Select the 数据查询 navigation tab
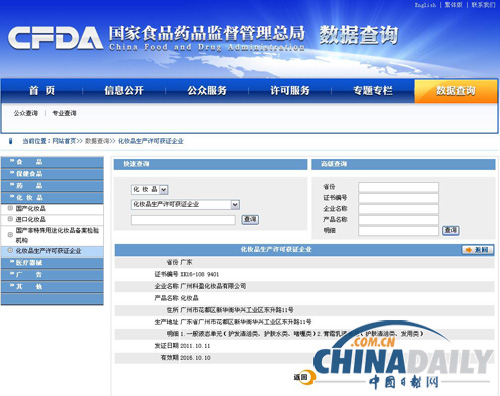Screen dimensions: 500x396 click(x=456, y=90)
